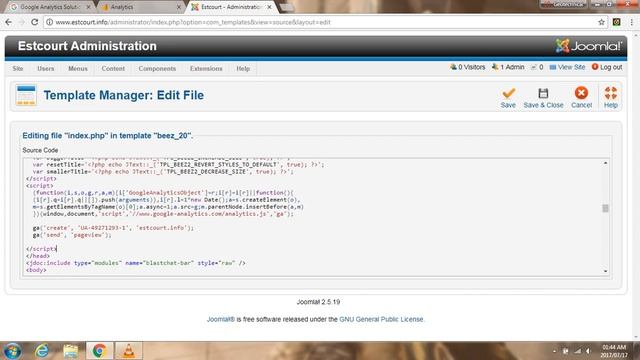Bookmark page with the star icon
Screen dimensions: 640x360
tap(601, 22)
